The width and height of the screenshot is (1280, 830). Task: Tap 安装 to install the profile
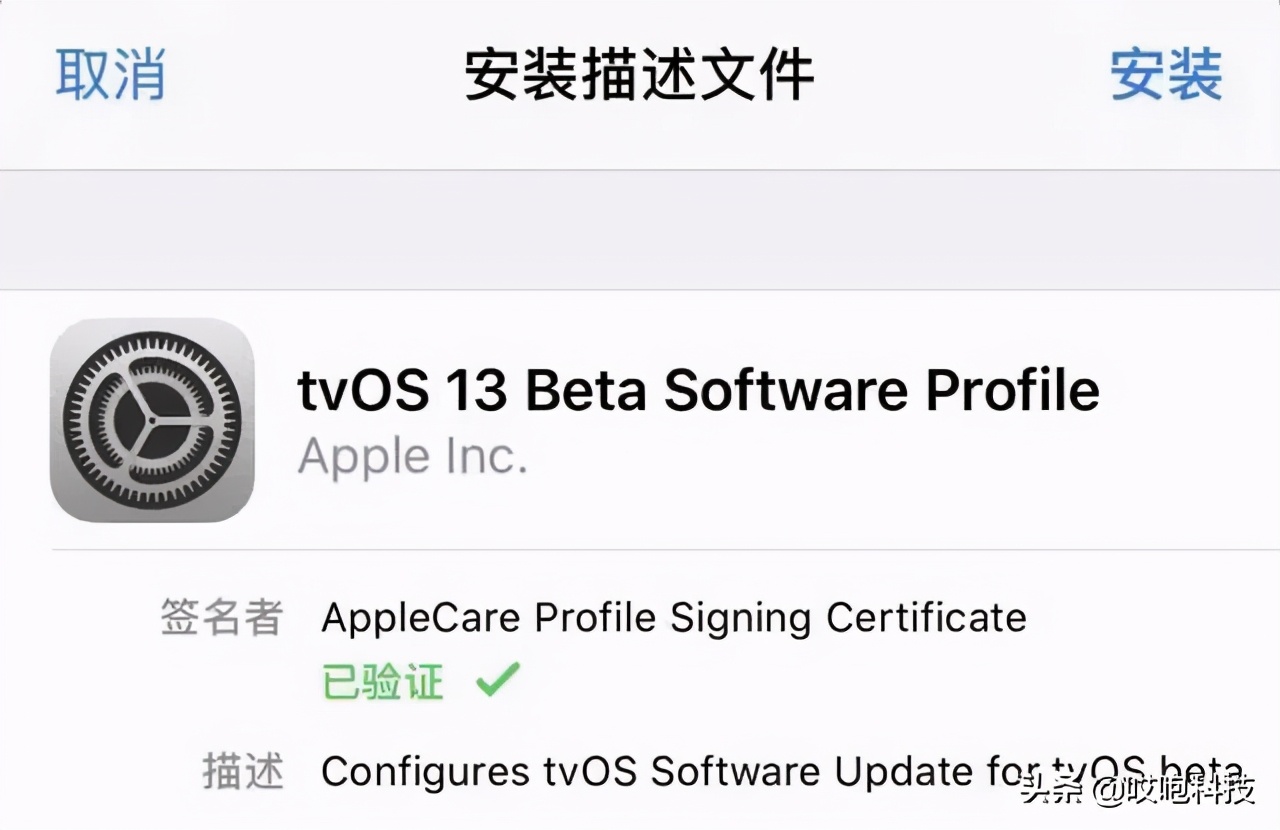[1166, 75]
